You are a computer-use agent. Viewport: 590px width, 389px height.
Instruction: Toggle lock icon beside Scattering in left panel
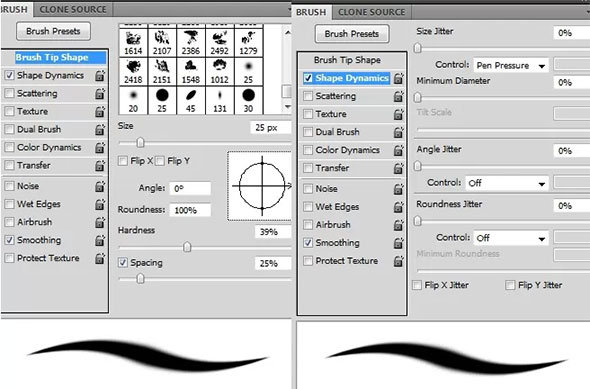click(x=100, y=93)
